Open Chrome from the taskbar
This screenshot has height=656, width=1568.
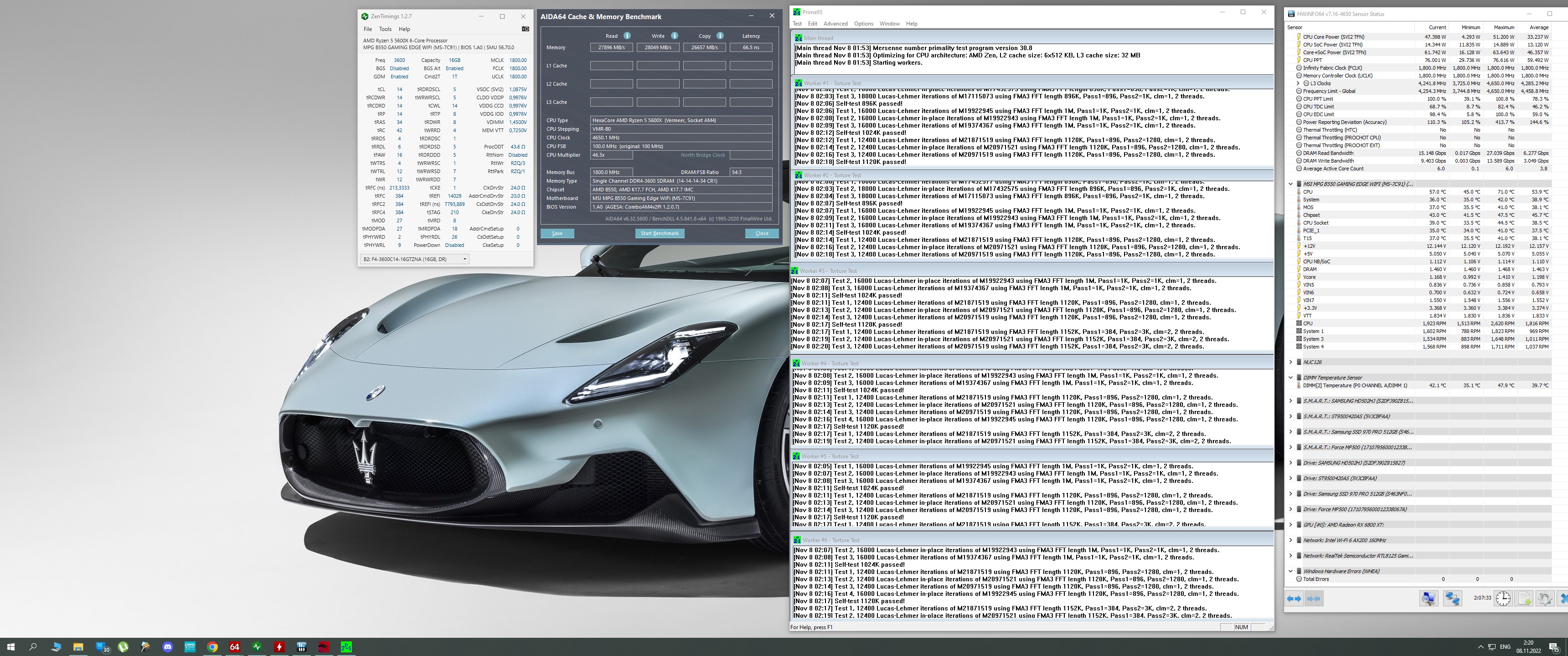(x=212, y=647)
